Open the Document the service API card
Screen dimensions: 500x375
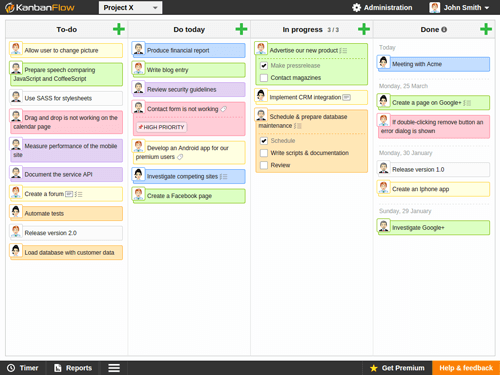click(66, 174)
